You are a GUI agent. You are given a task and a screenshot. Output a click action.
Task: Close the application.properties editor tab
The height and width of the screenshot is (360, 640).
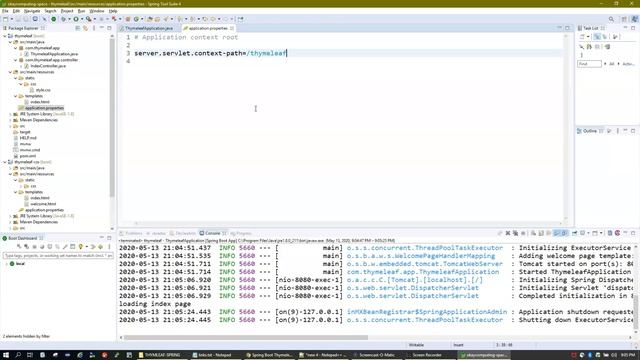(232, 28)
